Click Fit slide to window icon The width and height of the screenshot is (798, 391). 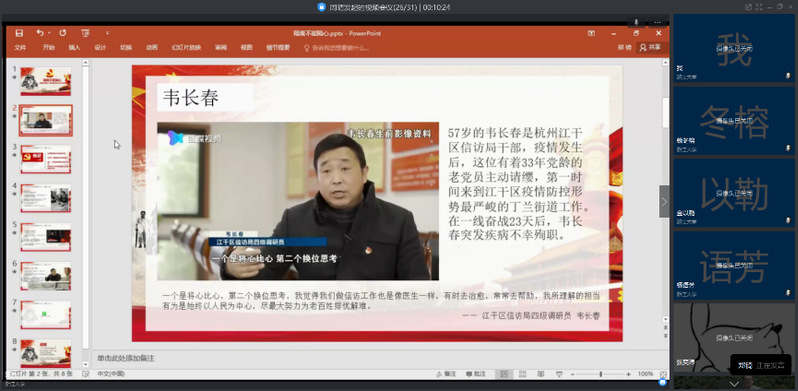(x=663, y=374)
